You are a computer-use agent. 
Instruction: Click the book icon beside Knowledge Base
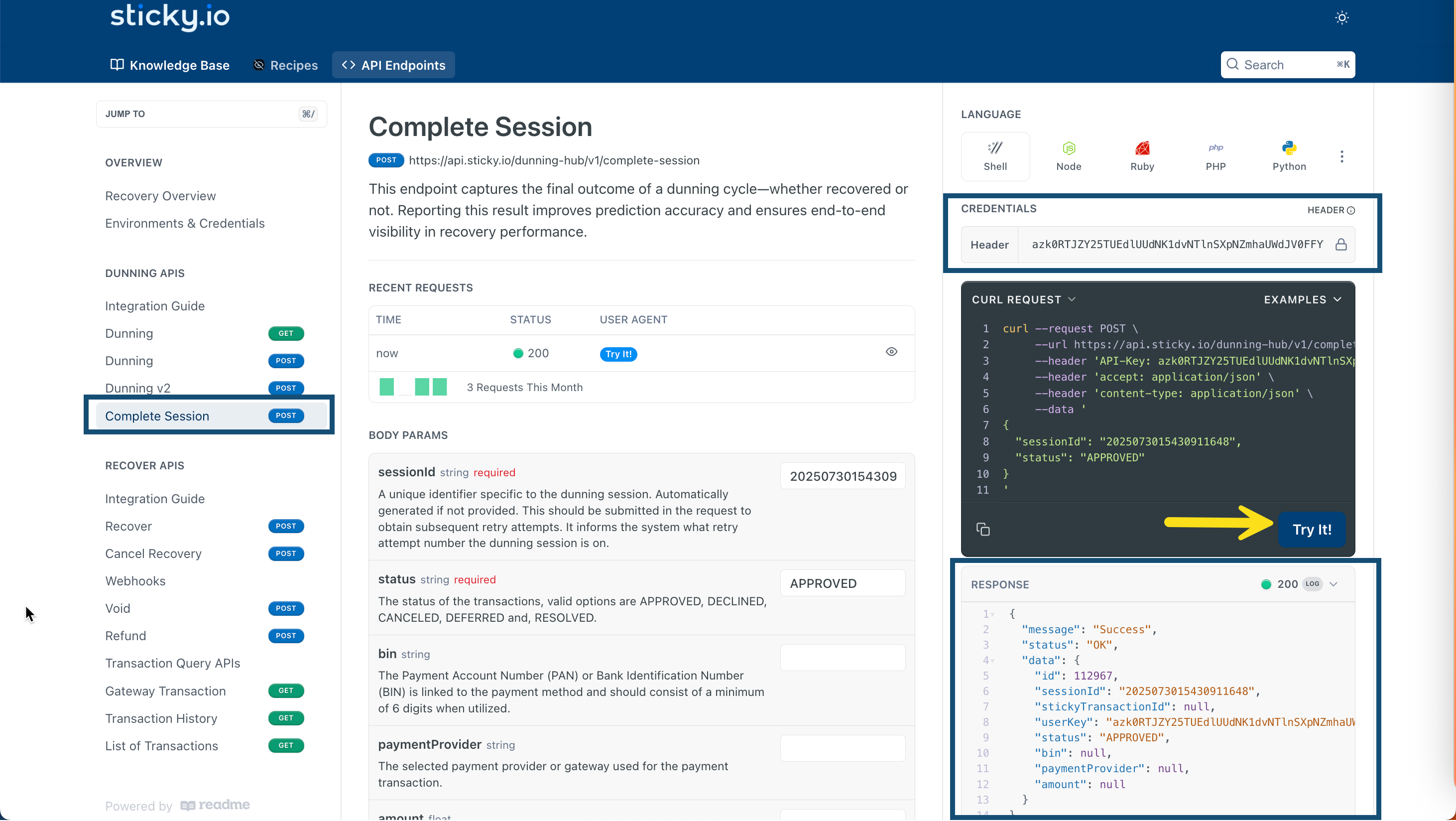(x=117, y=64)
